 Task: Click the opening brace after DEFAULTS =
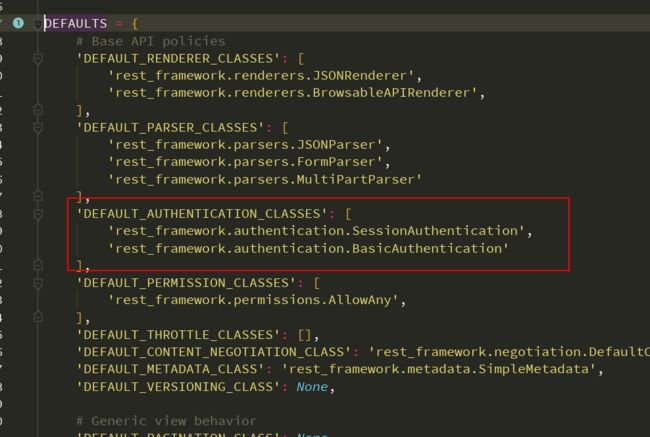[x=135, y=24]
